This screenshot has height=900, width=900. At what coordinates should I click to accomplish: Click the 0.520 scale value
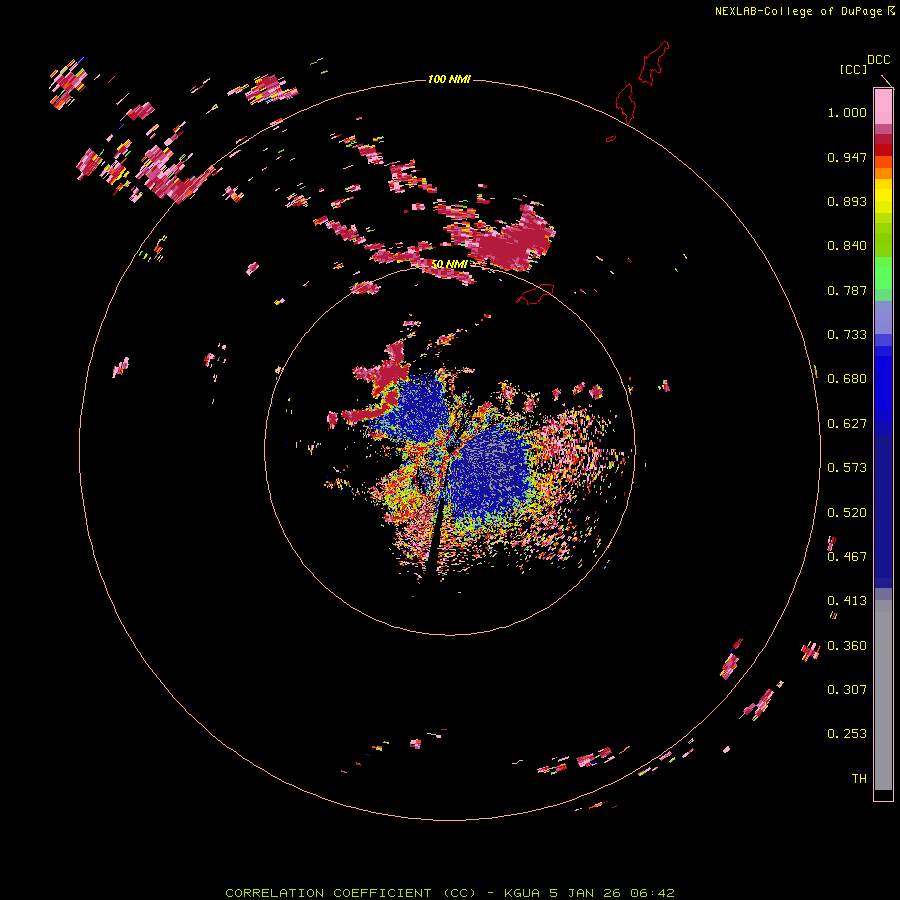click(x=847, y=513)
